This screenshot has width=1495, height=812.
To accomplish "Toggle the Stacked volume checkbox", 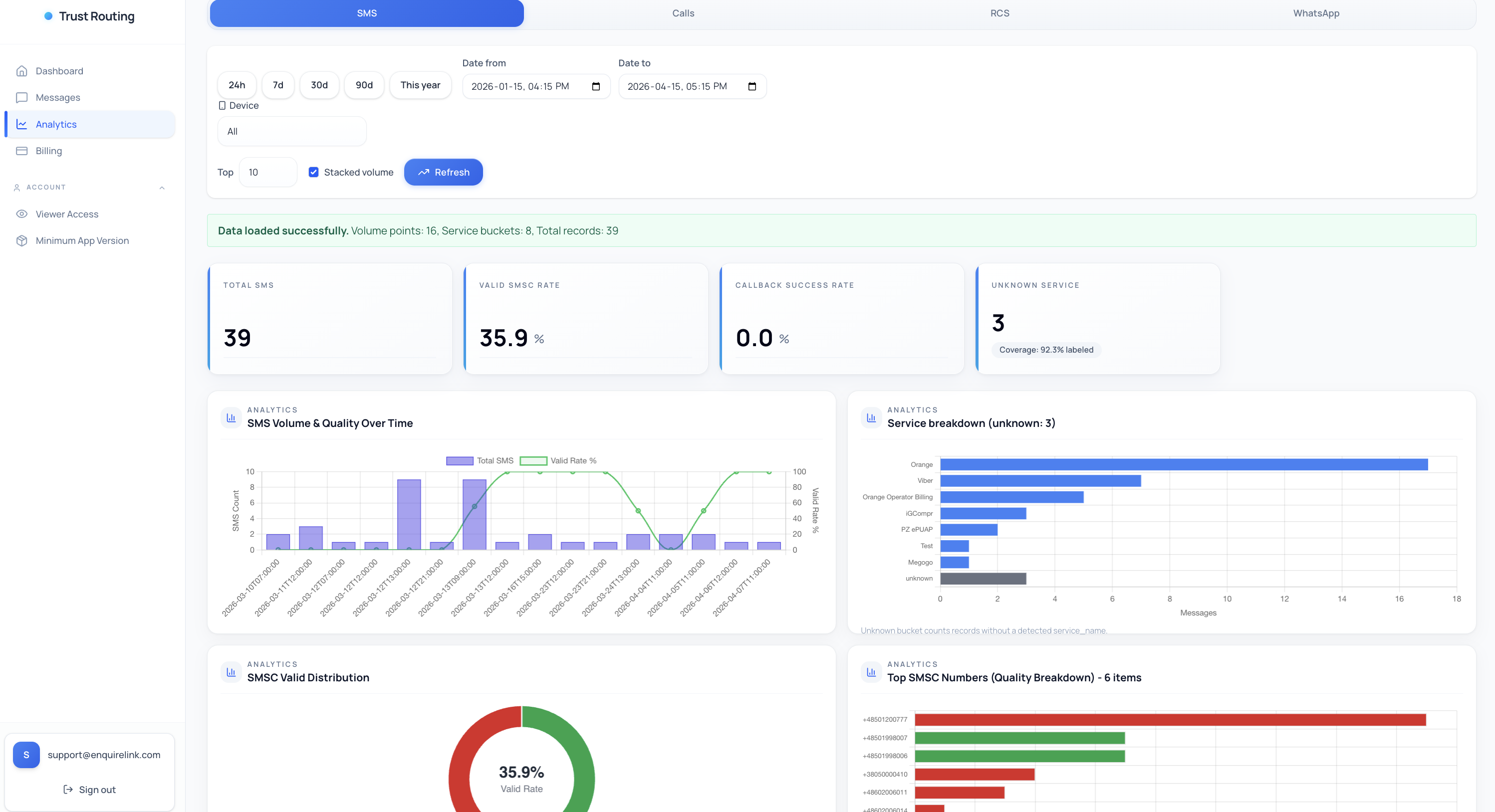I will (313, 172).
